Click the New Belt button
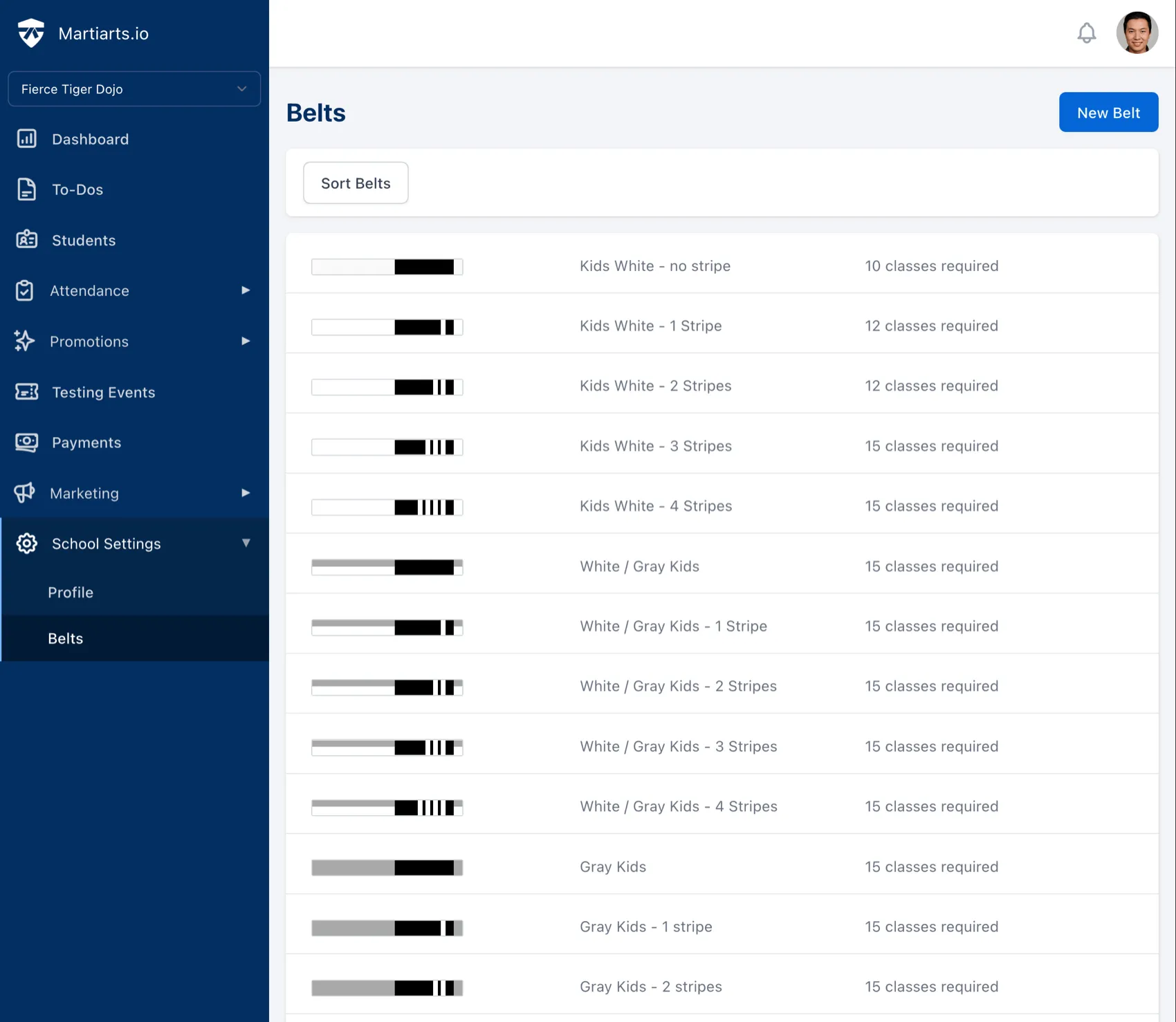This screenshot has height=1022, width=1176. [1108, 113]
